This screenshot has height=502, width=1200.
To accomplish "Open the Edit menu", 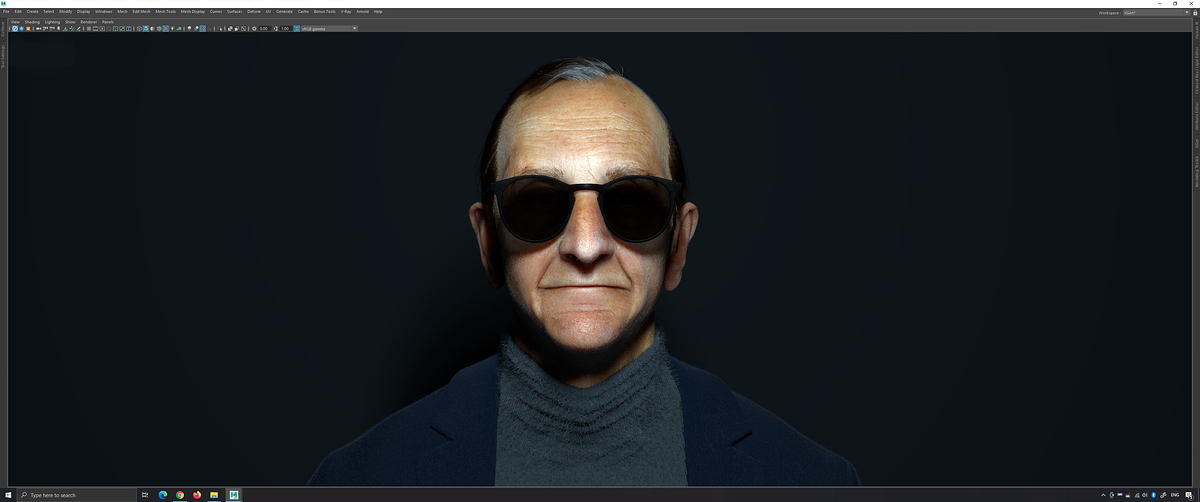I will (18, 11).
